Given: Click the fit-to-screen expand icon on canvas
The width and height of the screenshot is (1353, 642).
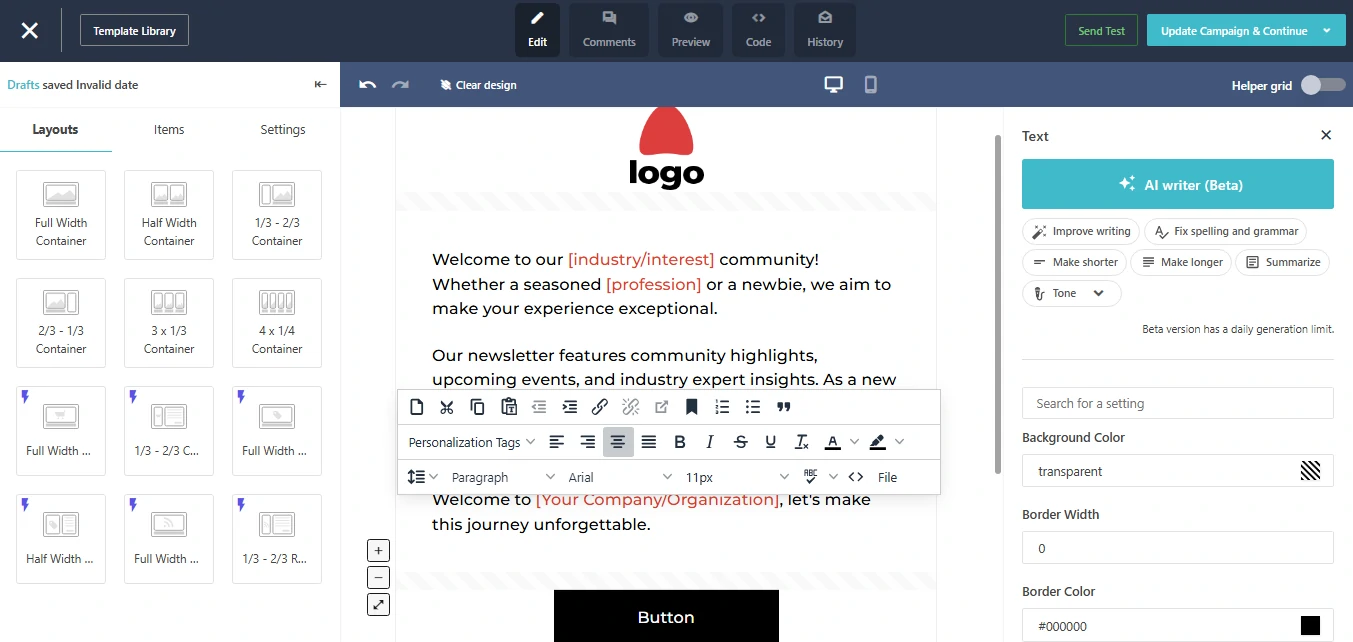Looking at the screenshot, I should (x=378, y=604).
